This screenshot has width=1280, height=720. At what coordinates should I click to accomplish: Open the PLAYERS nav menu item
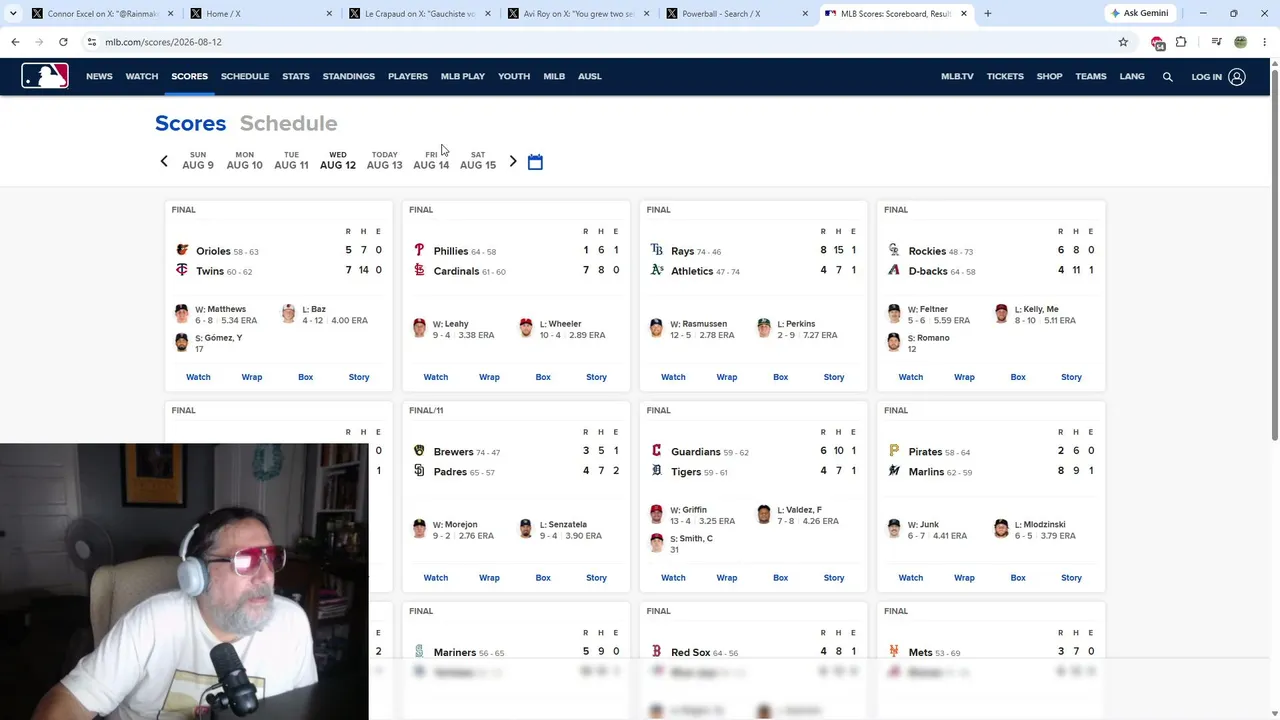click(408, 77)
